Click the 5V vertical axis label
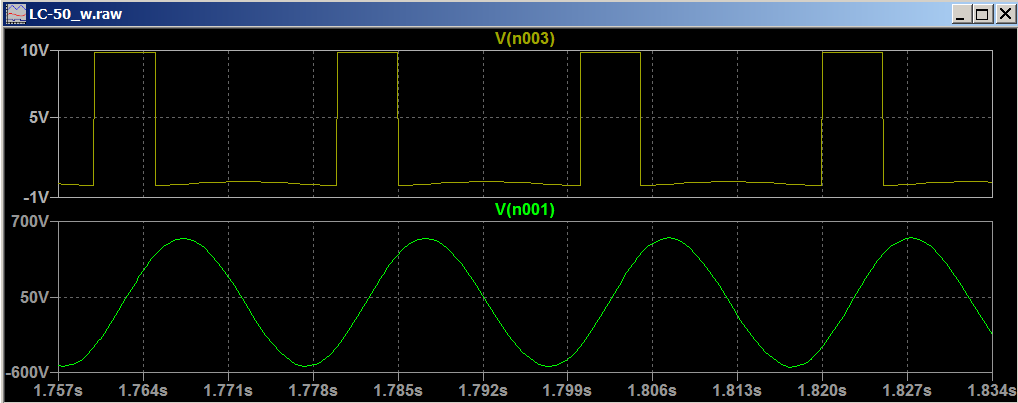This screenshot has height=403, width=1018. pos(41,118)
